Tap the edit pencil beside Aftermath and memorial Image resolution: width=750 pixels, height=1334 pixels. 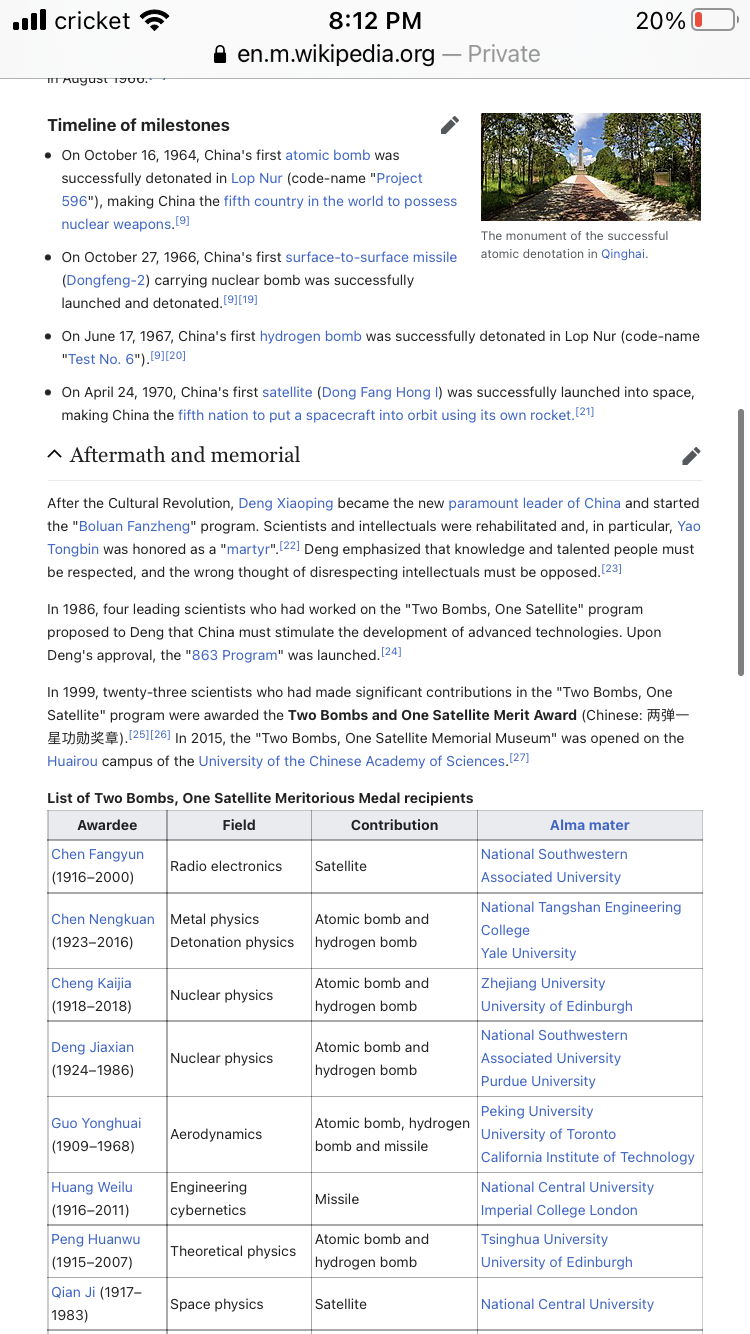point(691,456)
